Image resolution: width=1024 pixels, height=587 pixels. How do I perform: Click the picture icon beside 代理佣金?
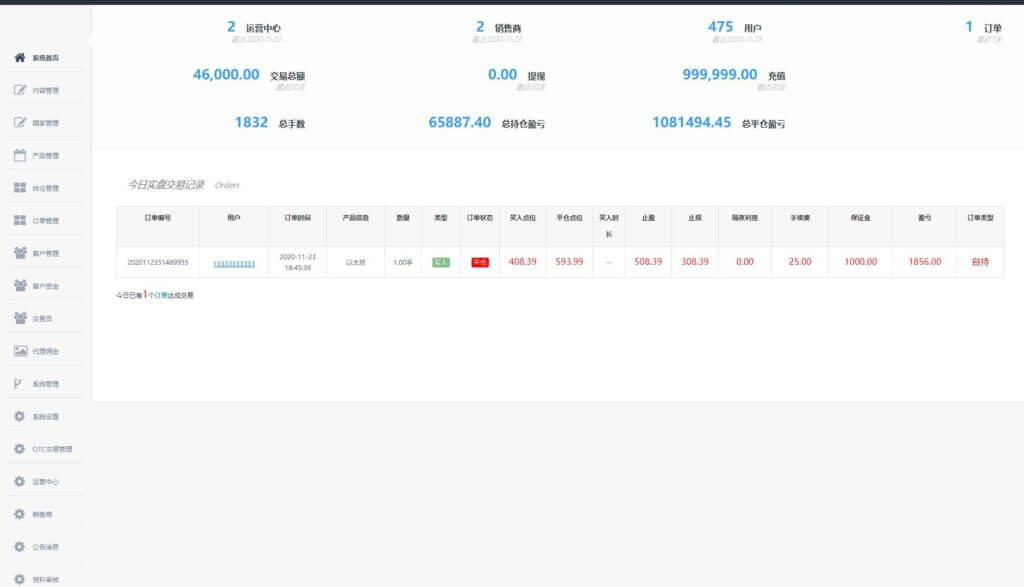[x=20, y=351]
